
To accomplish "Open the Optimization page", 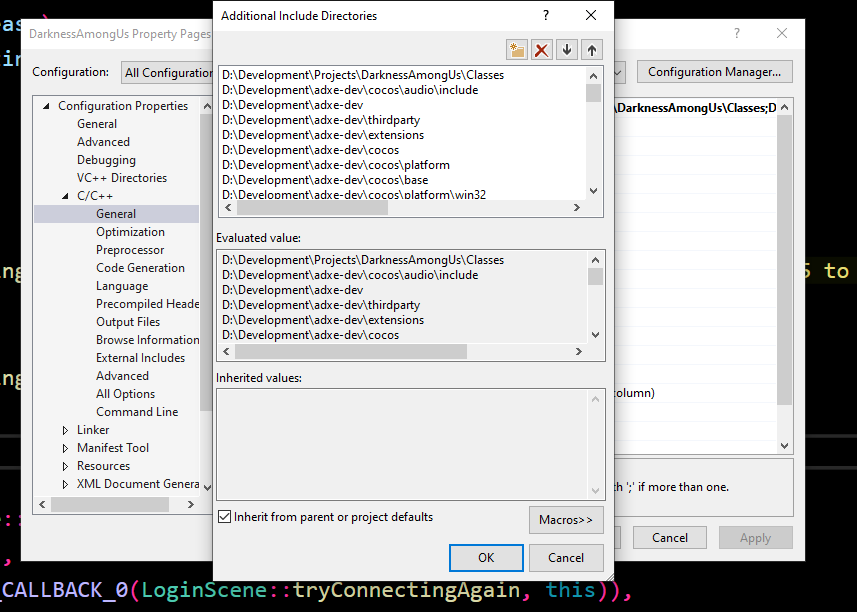I will pos(130,232).
